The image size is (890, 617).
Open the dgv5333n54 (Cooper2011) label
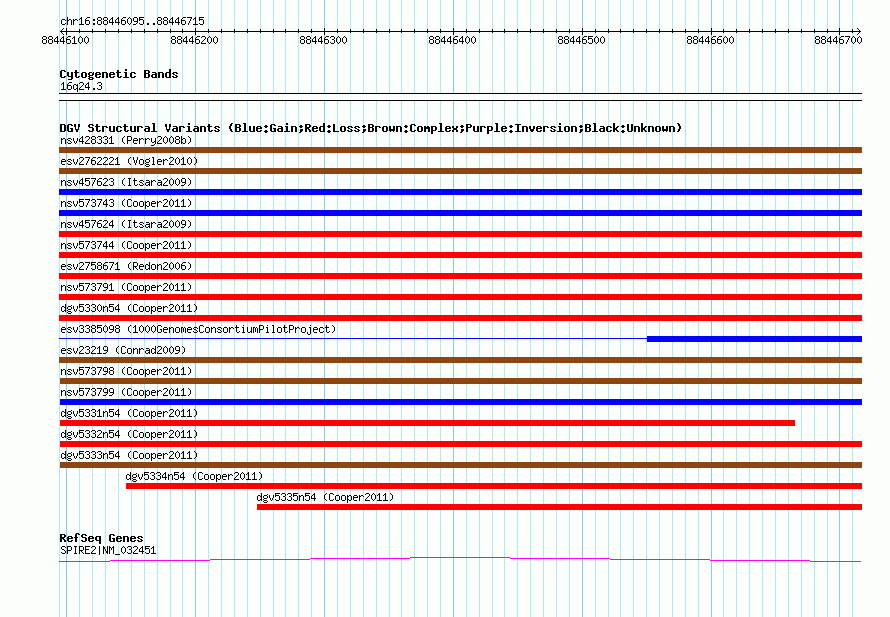point(129,455)
